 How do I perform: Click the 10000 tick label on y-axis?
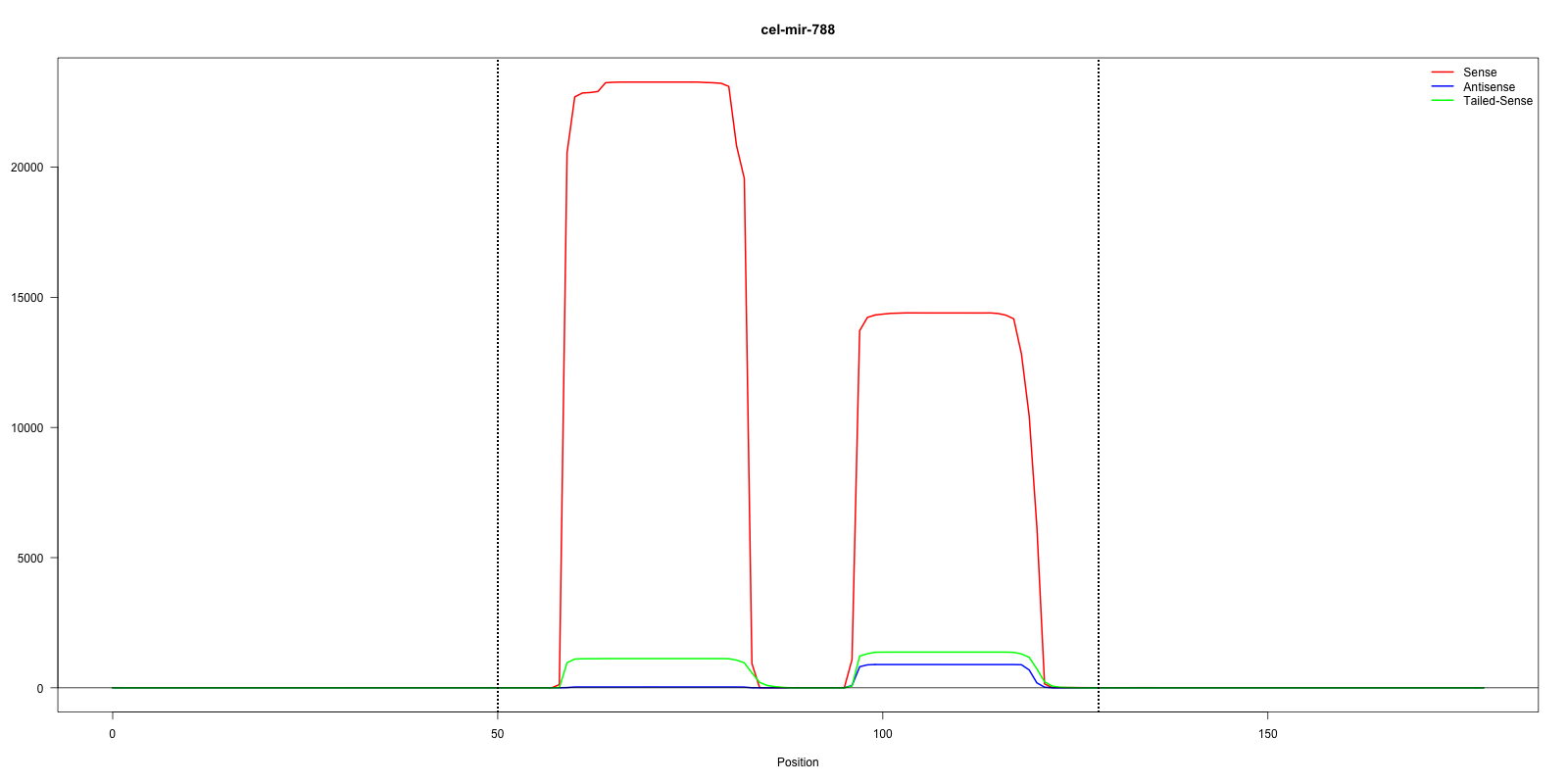tap(27, 428)
